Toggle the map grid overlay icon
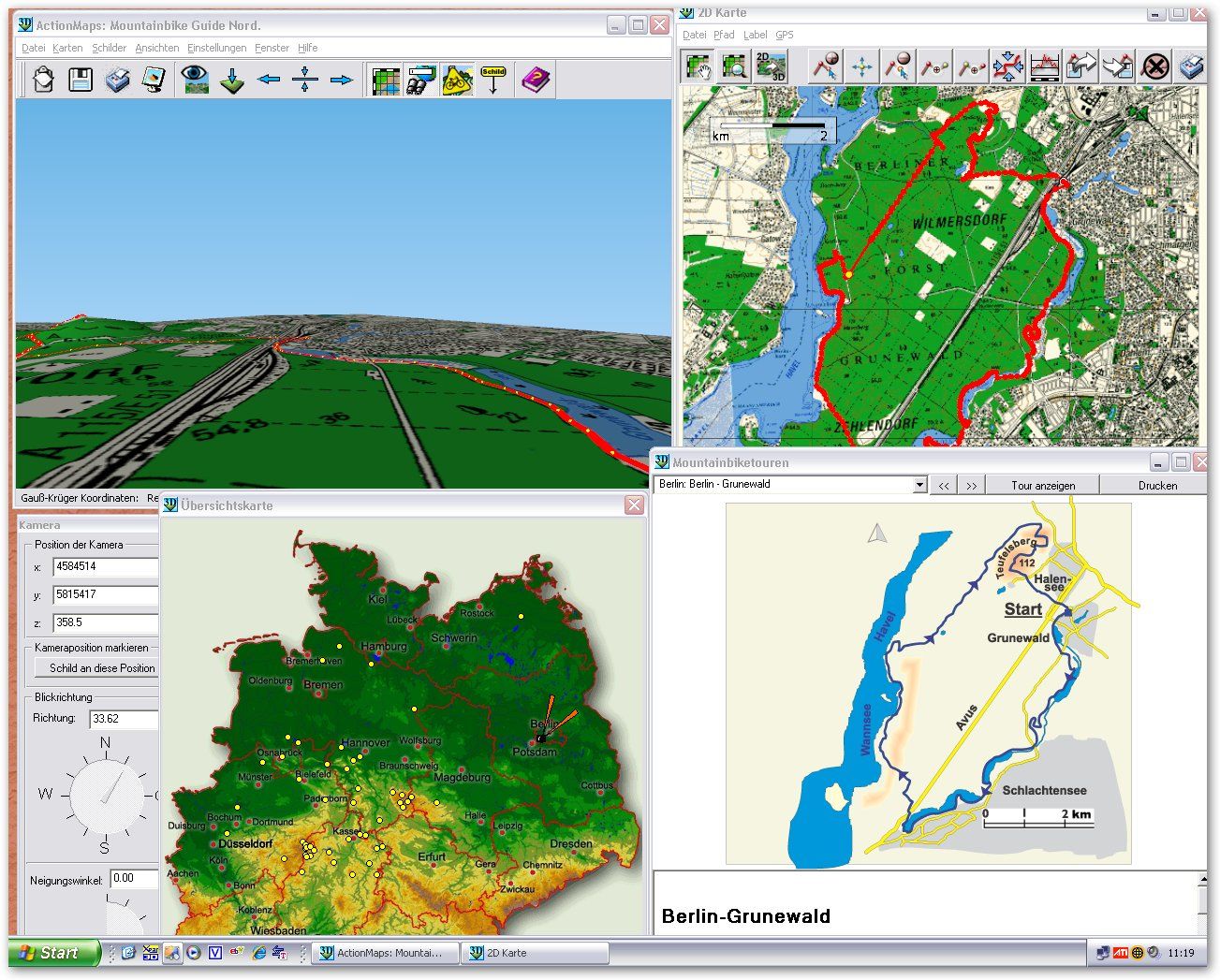 tap(386, 80)
